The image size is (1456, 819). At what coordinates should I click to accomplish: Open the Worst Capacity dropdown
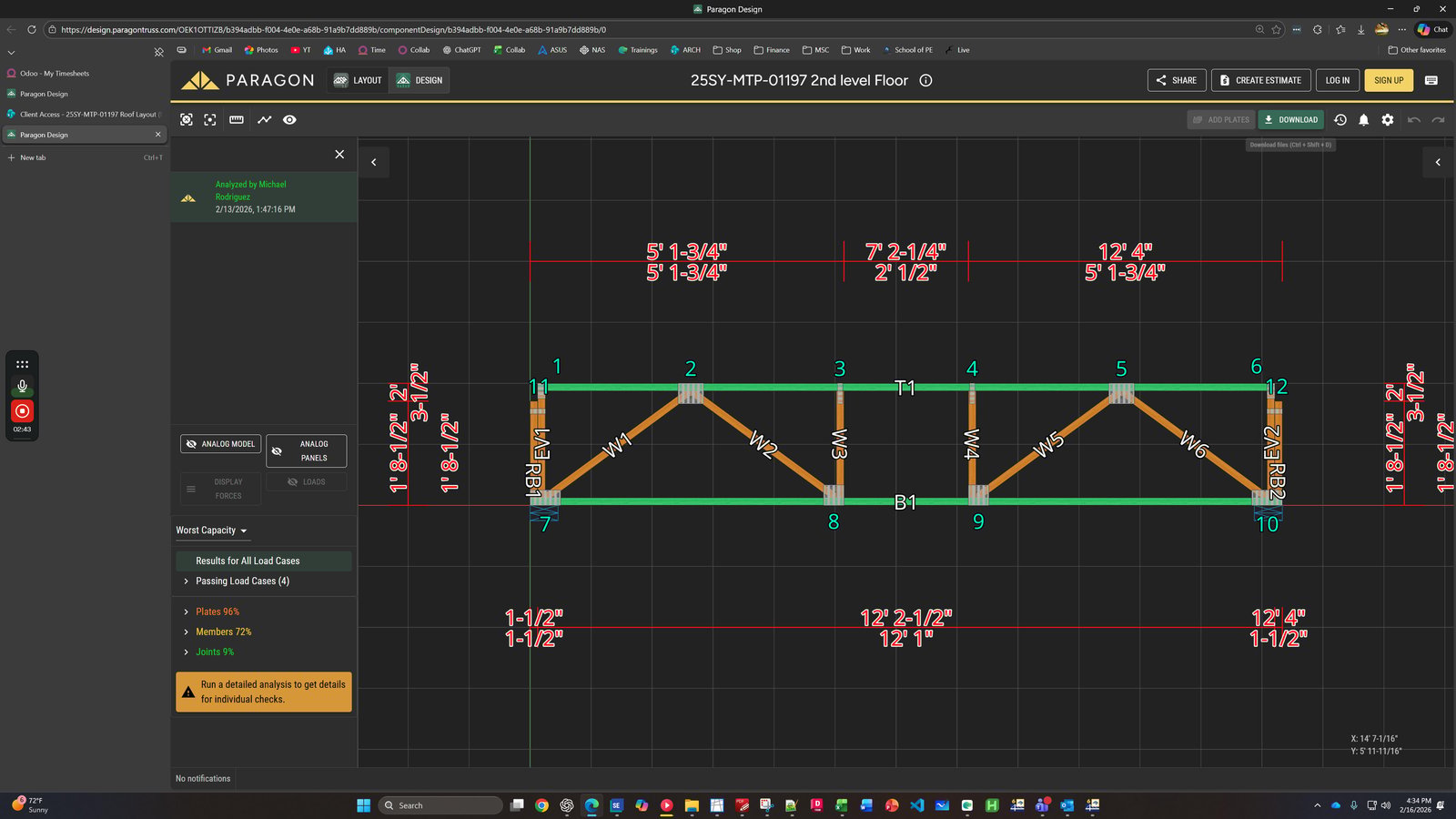pos(211,531)
